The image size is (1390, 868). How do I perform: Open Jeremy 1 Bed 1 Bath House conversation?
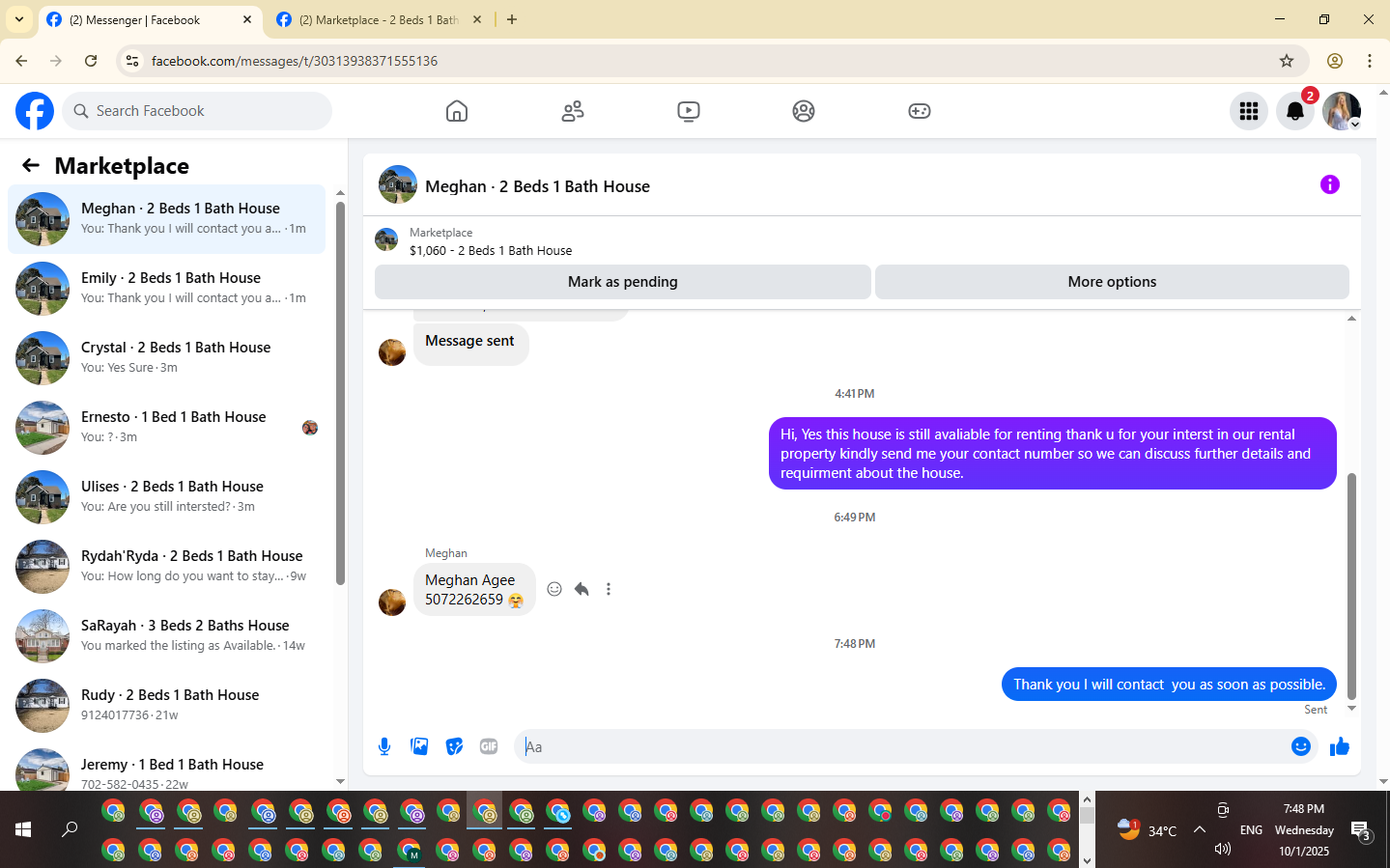[166, 769]
